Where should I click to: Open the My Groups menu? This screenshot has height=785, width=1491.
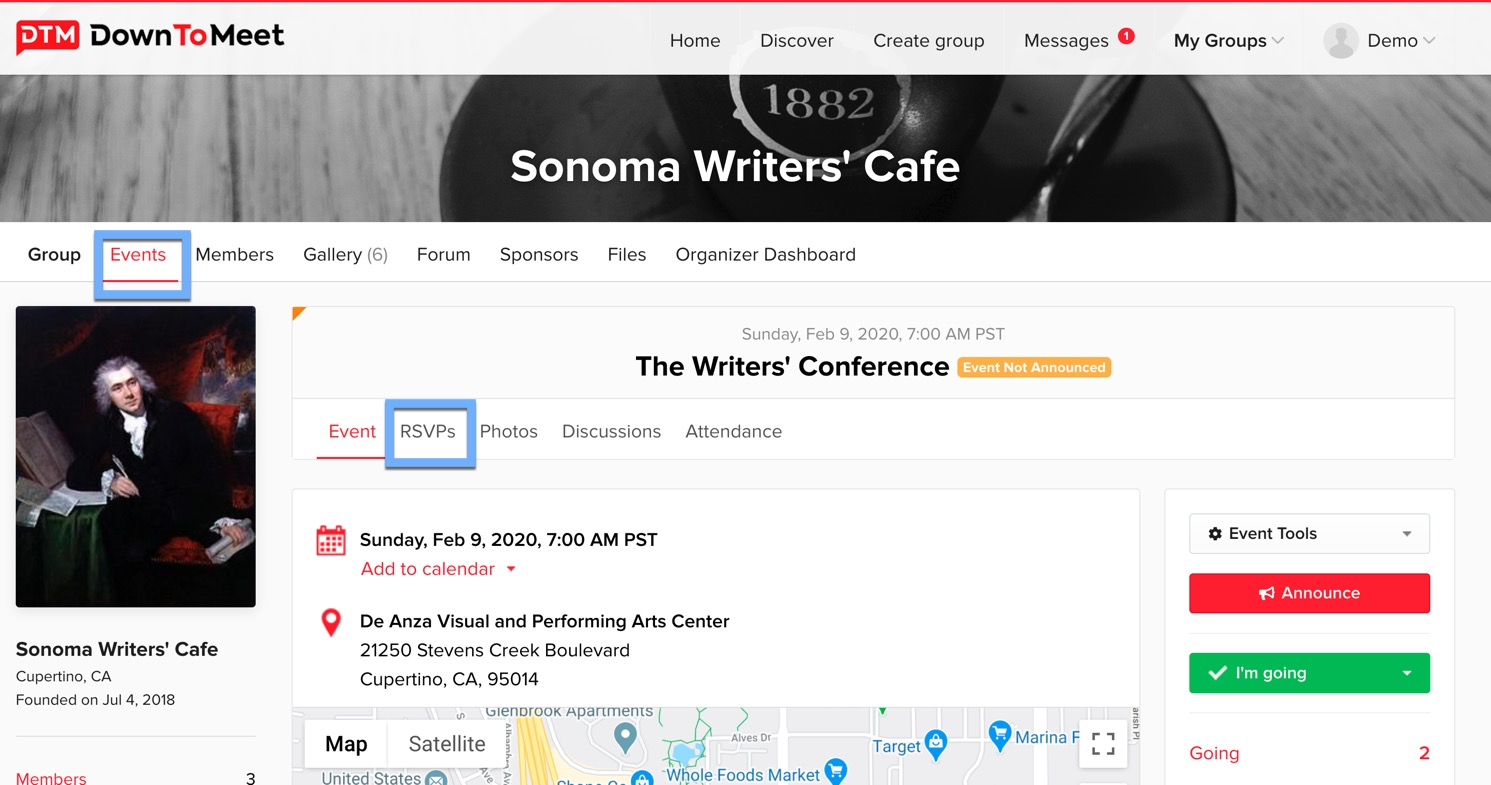click(x=1228, y=41)
